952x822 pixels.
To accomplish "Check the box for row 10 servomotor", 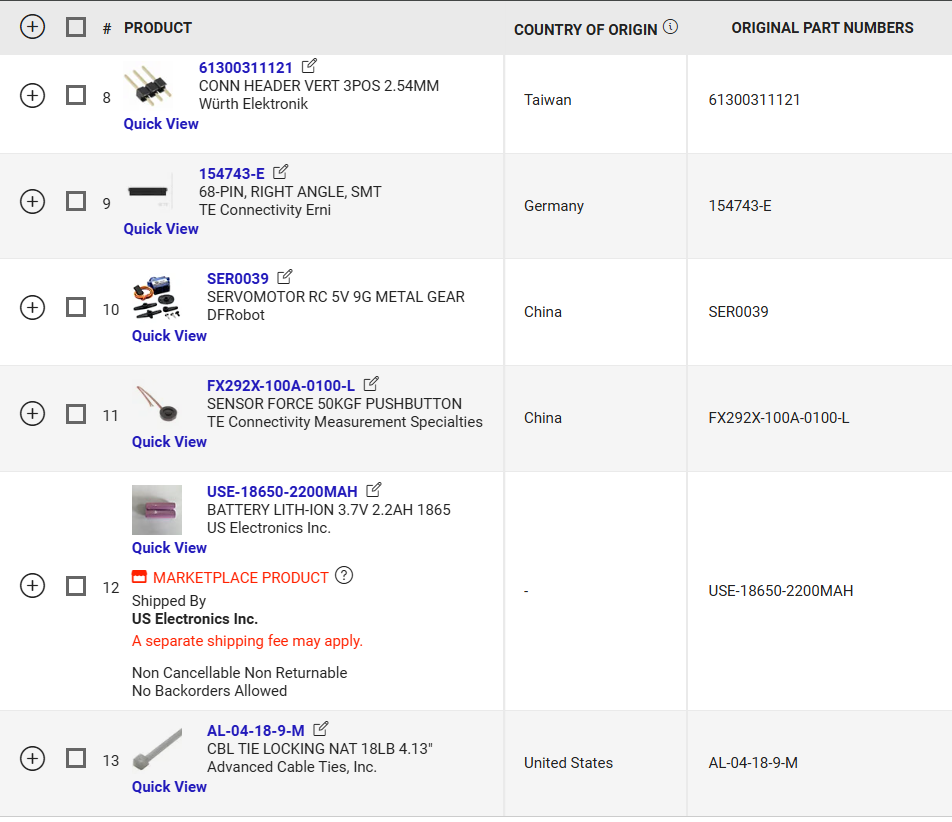I will click(76, 307).
